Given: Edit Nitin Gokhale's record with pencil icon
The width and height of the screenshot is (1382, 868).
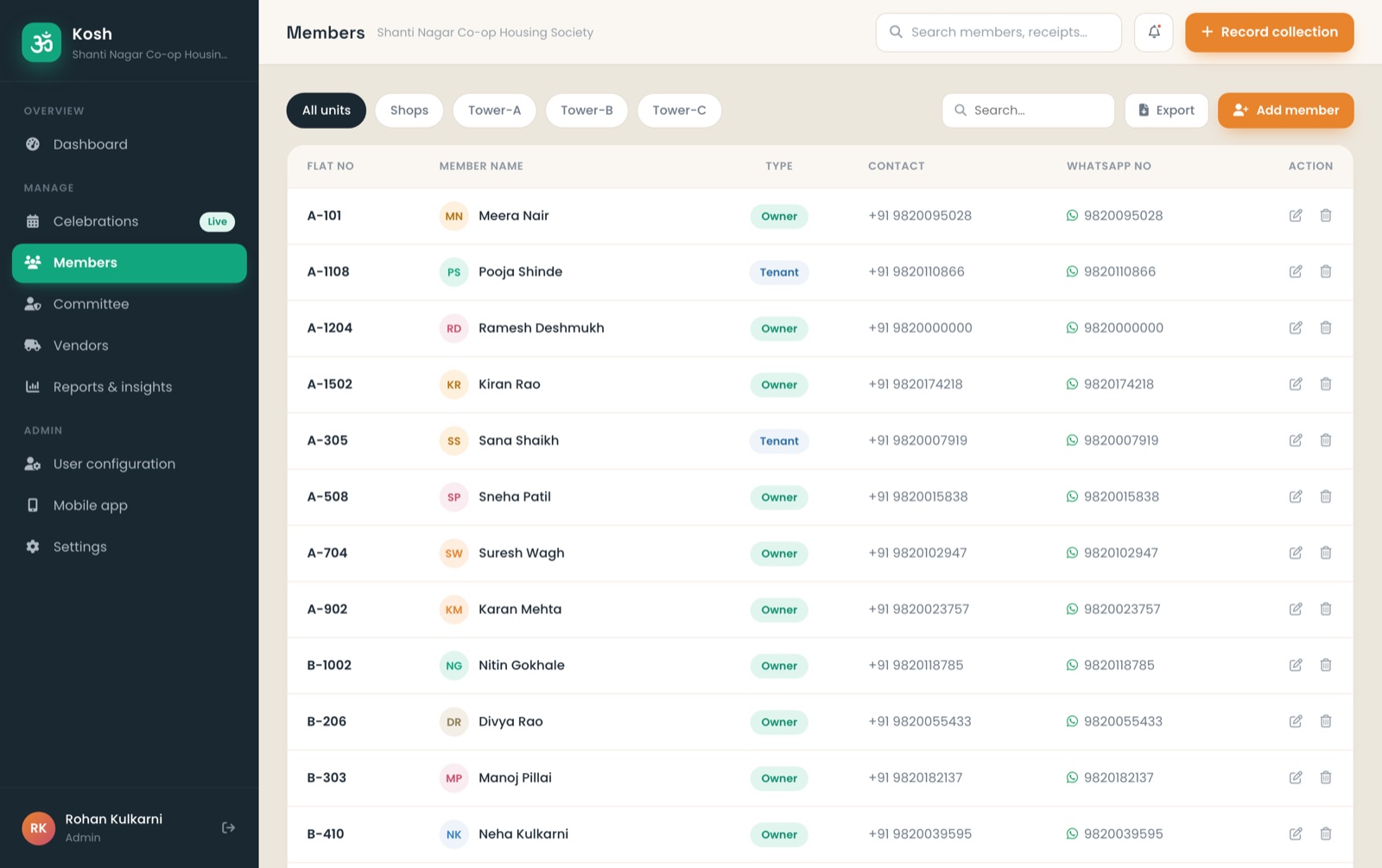Looking at the screenshot, I should click(x=1296, y=665).
